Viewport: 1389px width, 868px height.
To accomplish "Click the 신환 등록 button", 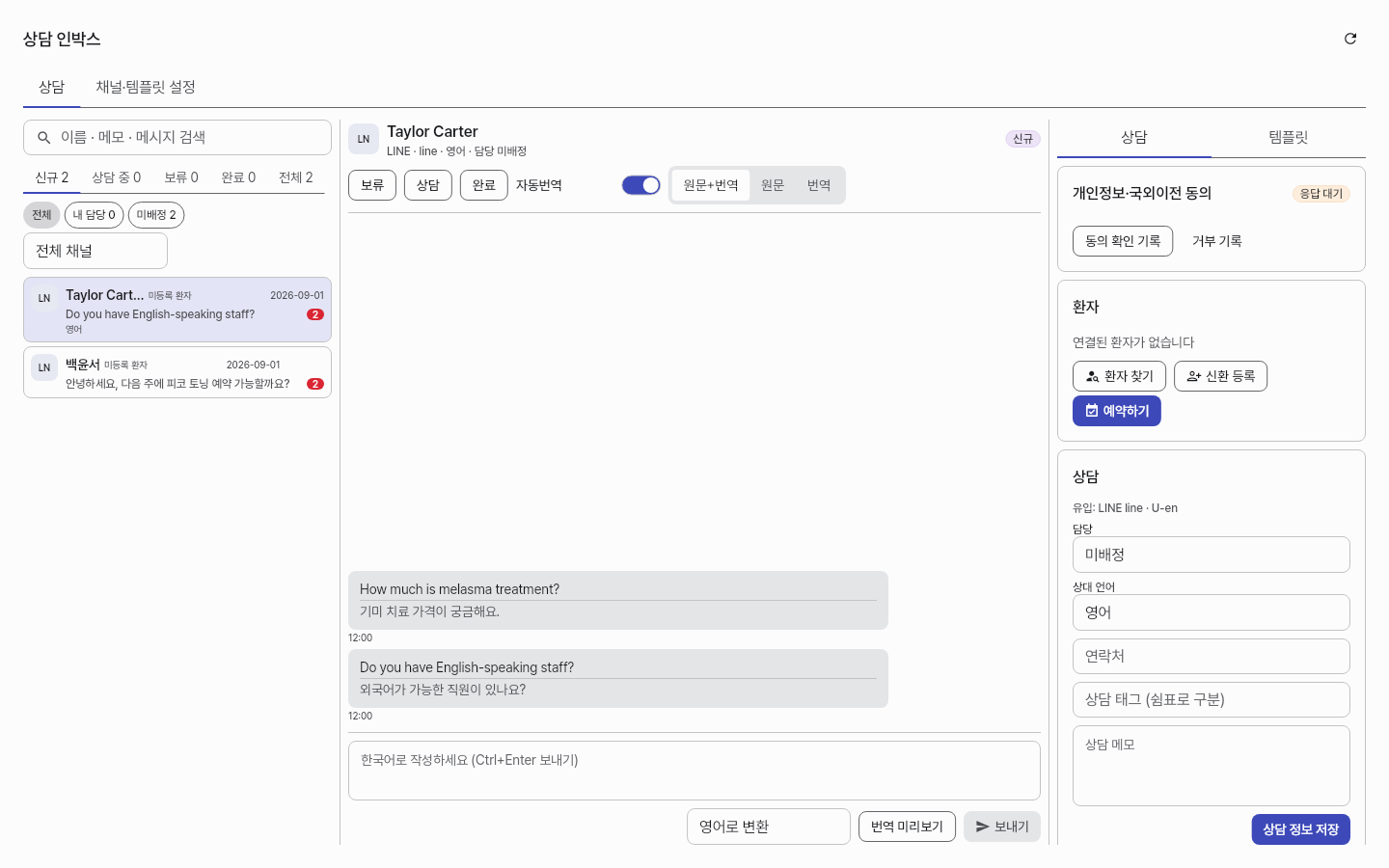I will click(x=1220, y=376).
